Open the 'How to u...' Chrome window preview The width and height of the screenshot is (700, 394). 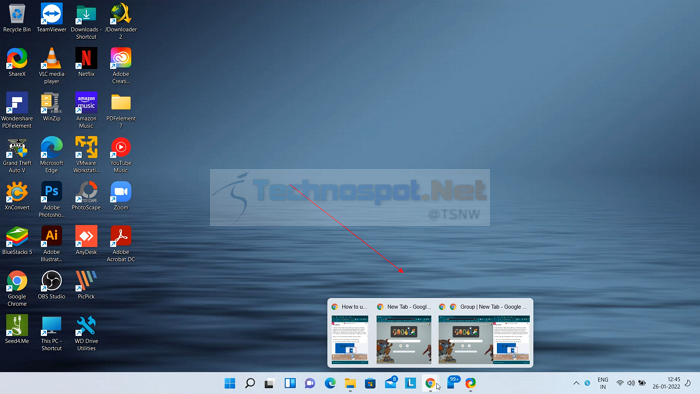point(350,333)
